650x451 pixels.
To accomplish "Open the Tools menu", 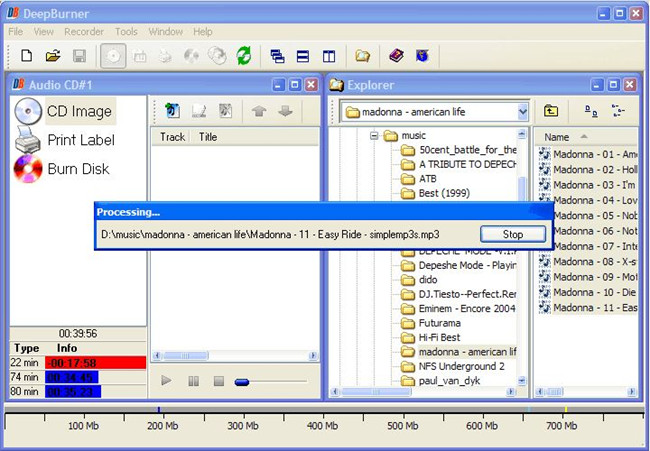I will [x=127, y=32].
